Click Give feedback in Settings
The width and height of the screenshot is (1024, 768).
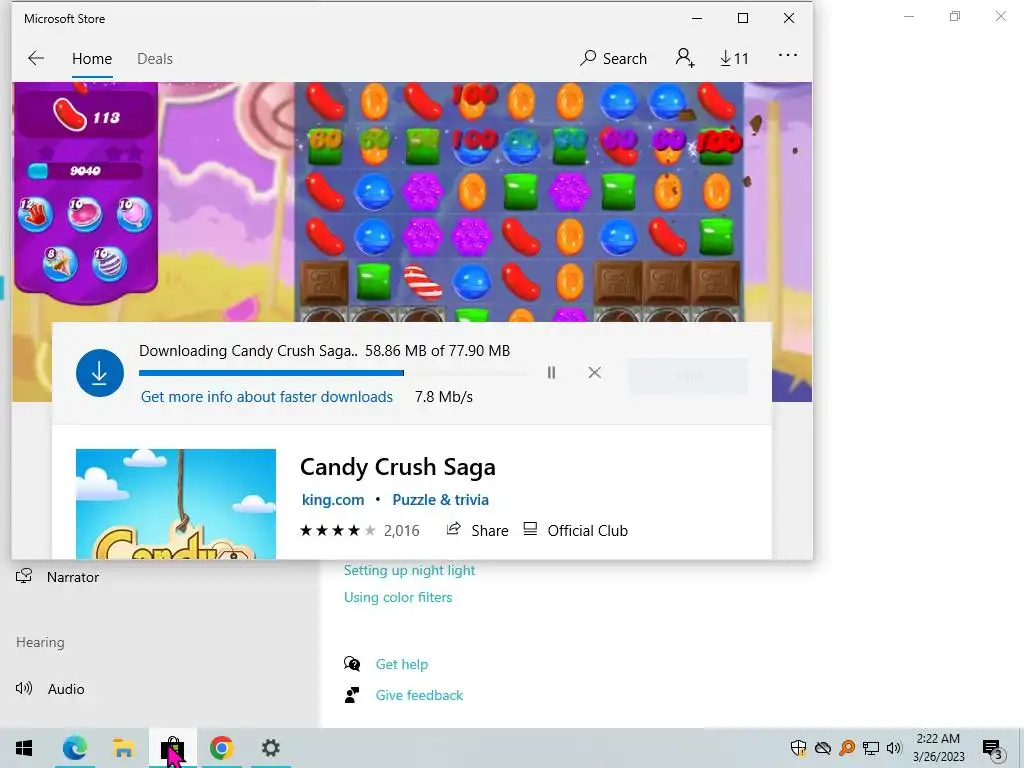point(419,695)
